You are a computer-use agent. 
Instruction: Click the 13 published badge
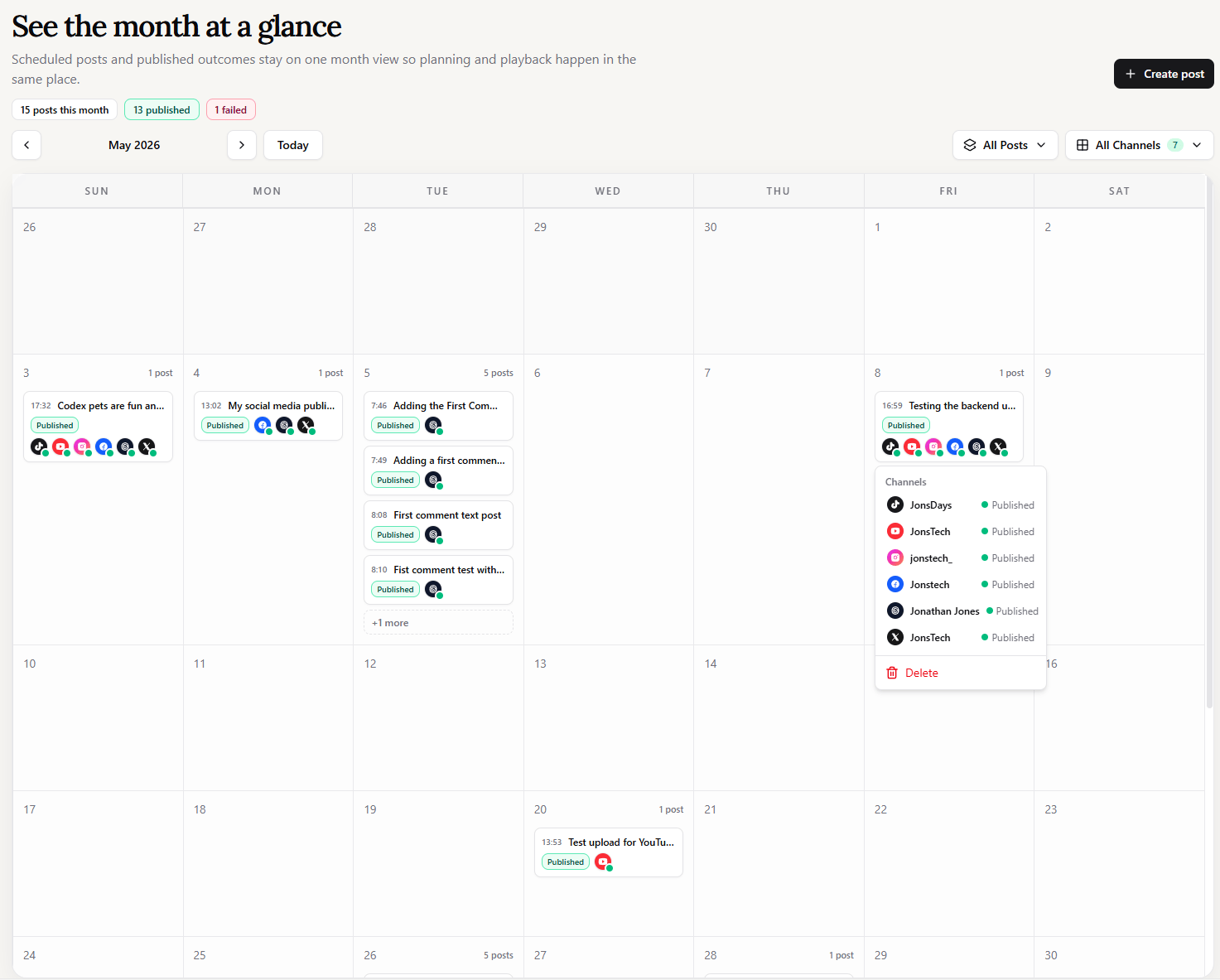click(162, 109)
